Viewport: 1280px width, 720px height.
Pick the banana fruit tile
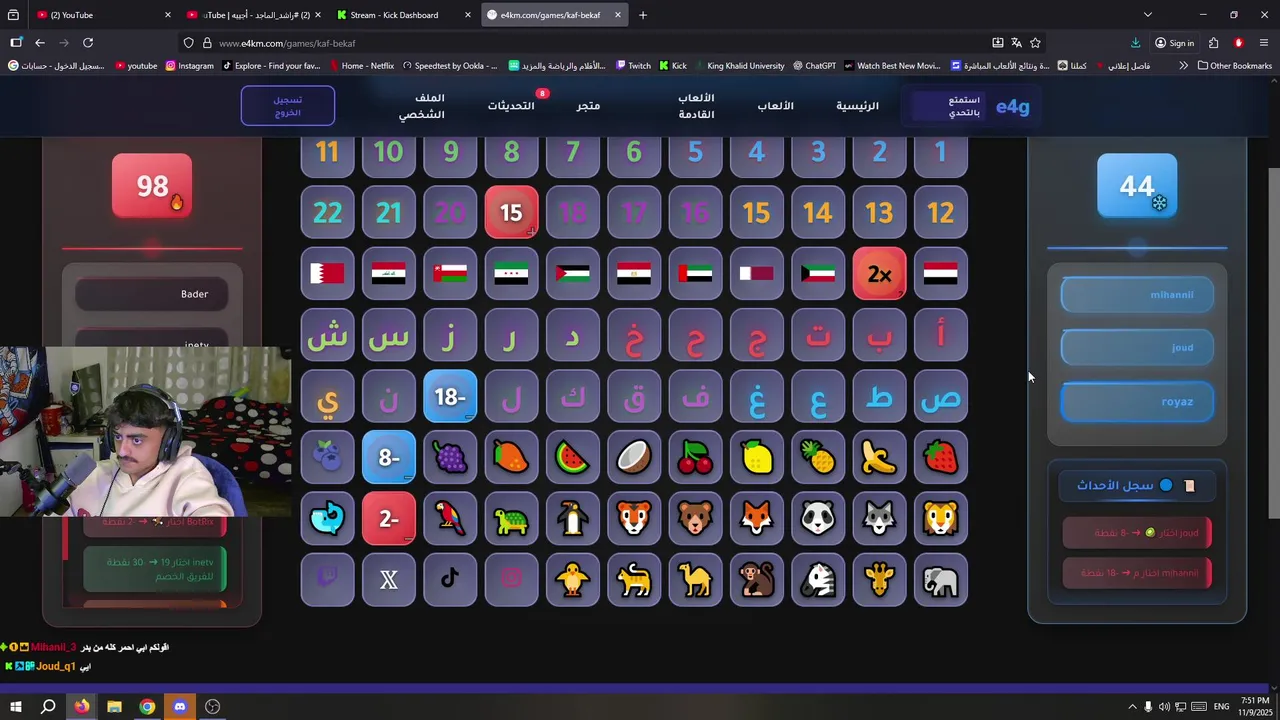[x=879, y=457]
